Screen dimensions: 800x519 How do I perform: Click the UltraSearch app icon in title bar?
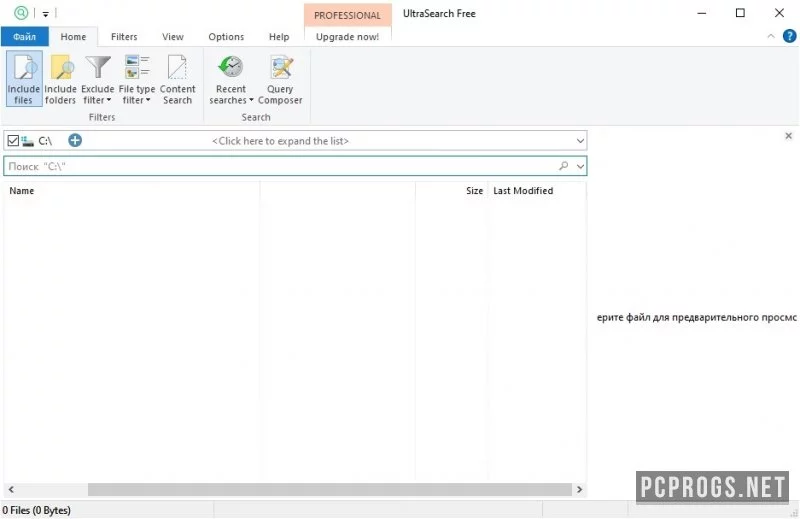pyautogui.click(x=21, y=13)
